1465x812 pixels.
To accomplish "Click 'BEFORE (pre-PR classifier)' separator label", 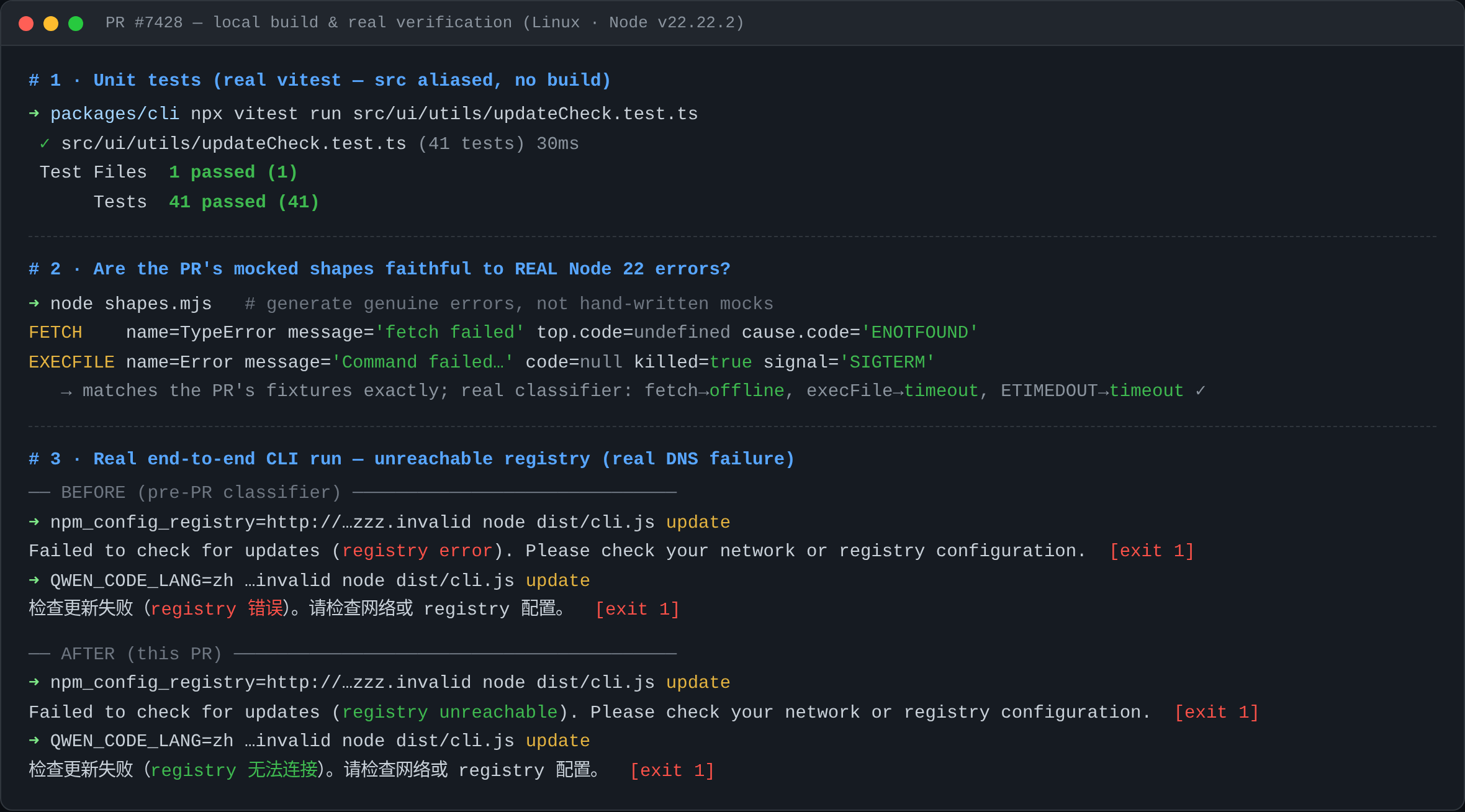I will tap(201, 493).
